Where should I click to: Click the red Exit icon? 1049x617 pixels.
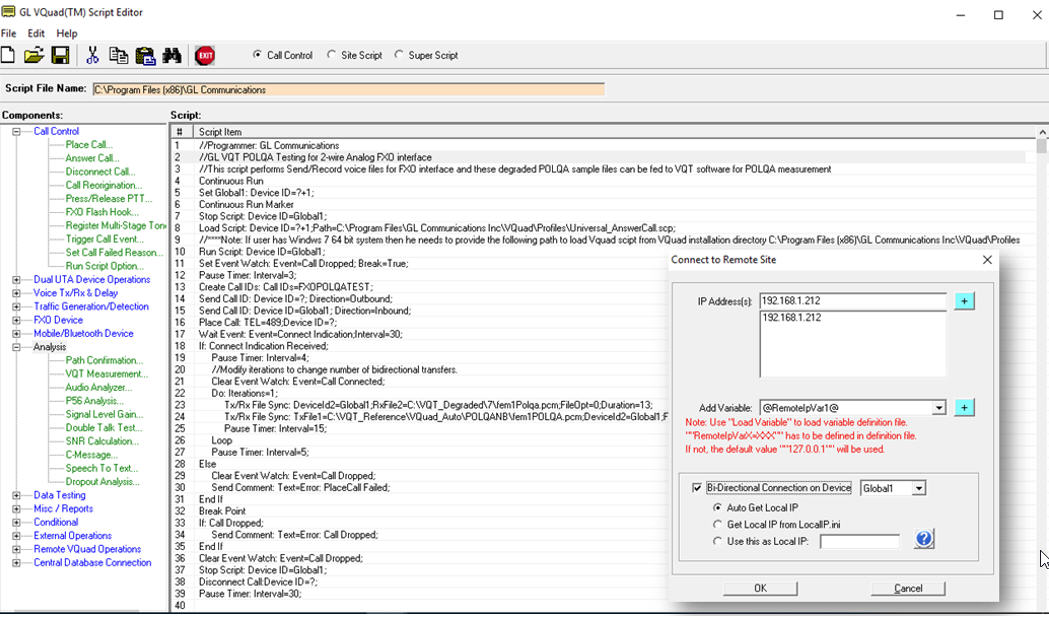coord(205,55)
